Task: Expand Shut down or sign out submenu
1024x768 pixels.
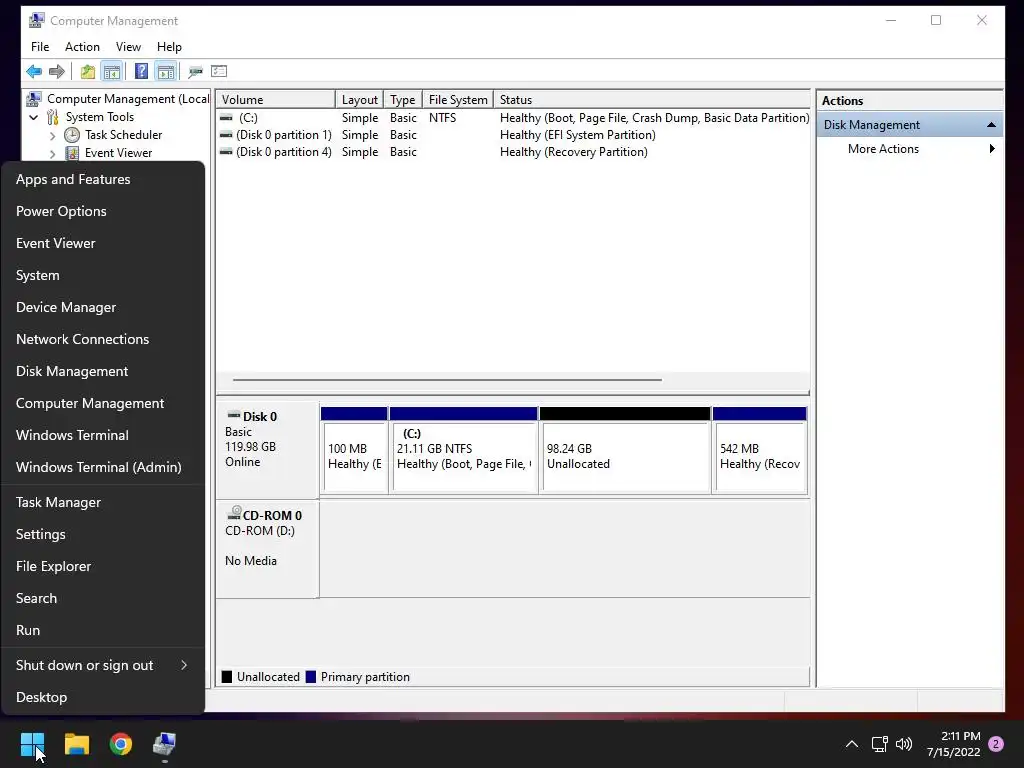Action: click(184, 665)
